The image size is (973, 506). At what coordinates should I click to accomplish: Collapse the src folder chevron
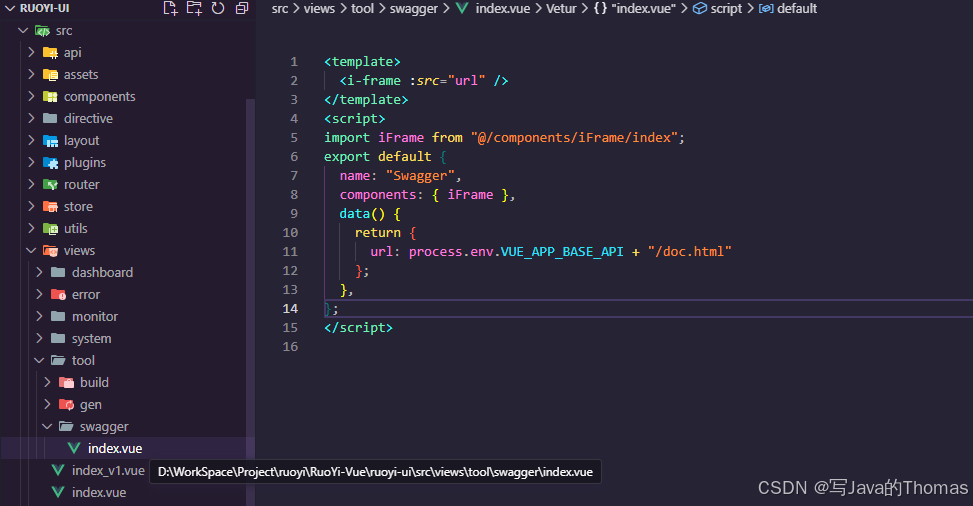click(24, 30)
